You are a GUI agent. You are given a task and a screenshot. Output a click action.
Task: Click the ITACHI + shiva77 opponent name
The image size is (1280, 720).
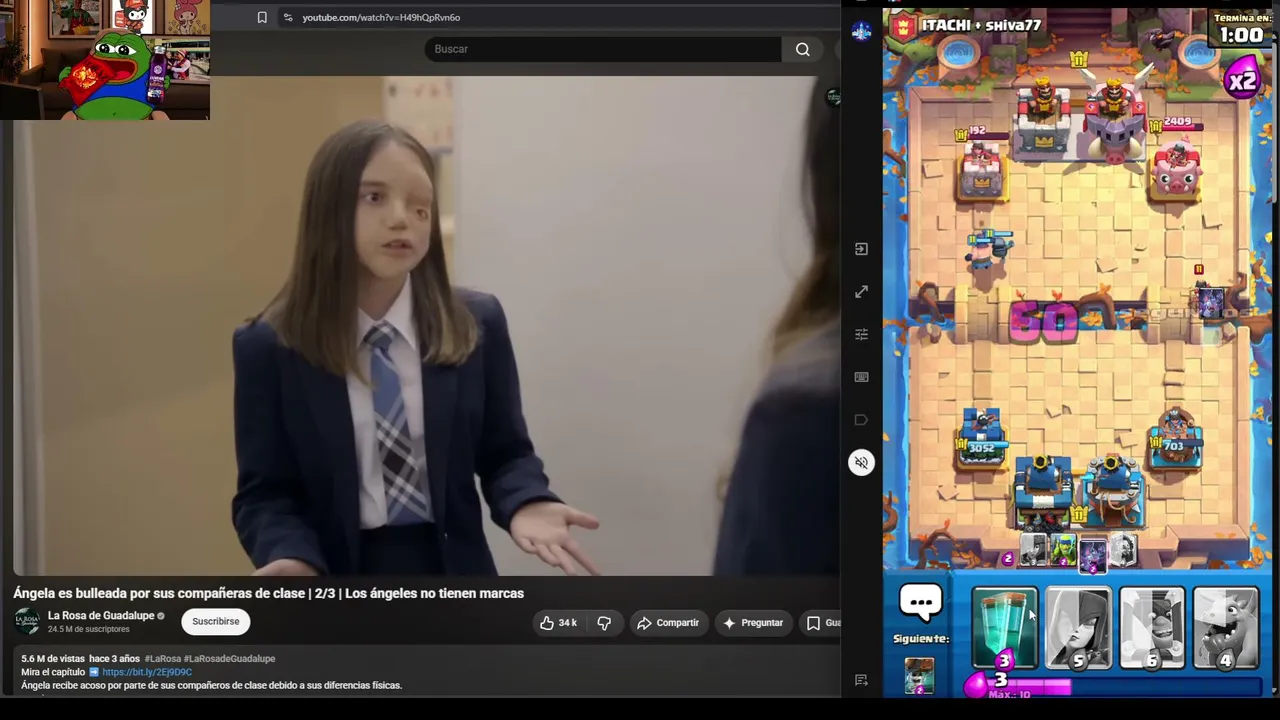click(981, 25)
